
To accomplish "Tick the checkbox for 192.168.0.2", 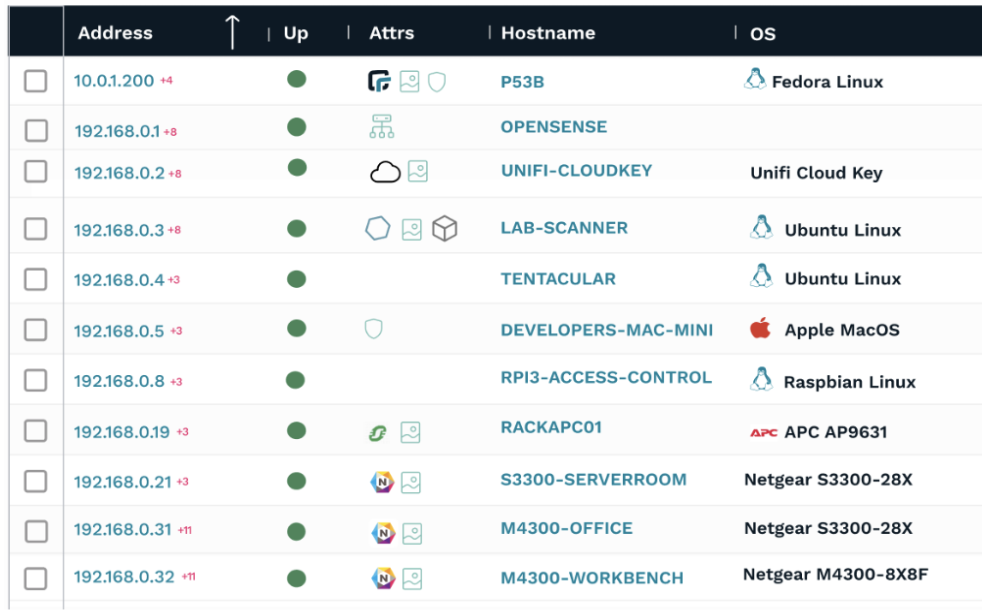I will pyautogui.click(x=35, y=171).
